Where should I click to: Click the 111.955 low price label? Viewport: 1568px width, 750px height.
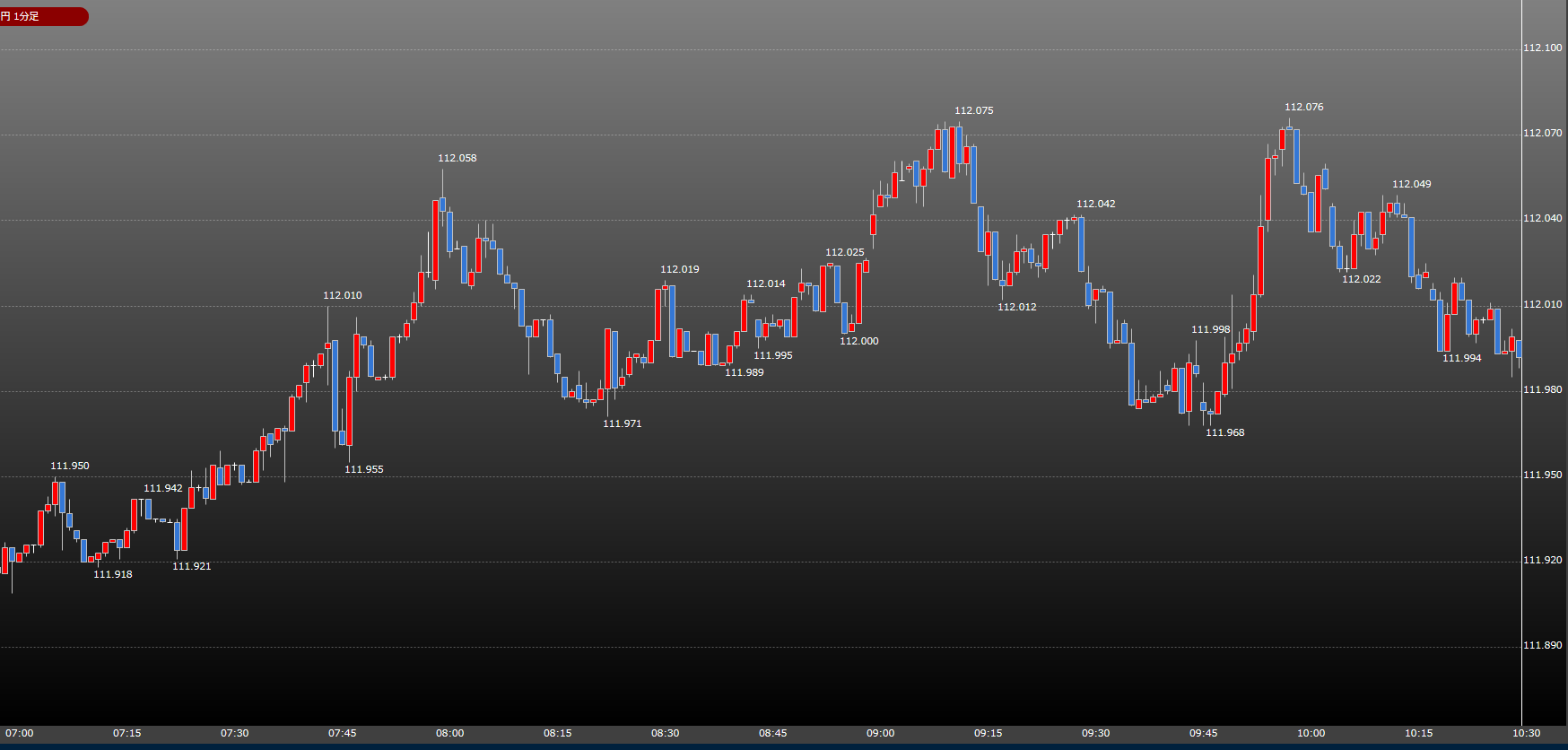364,469
